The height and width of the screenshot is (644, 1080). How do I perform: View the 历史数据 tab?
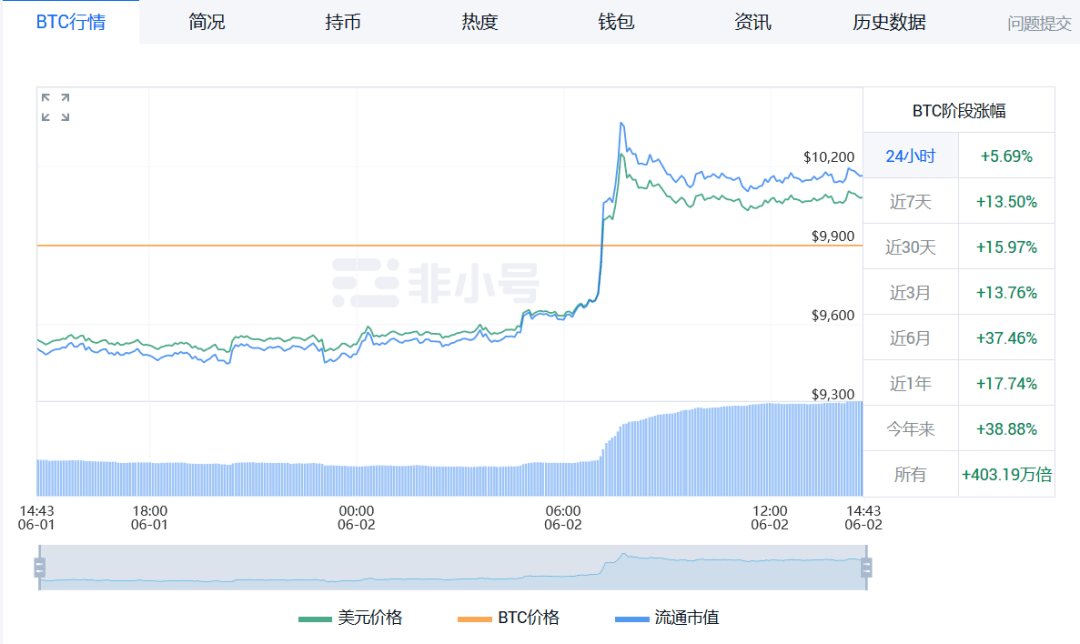click(x=889, y=22)
